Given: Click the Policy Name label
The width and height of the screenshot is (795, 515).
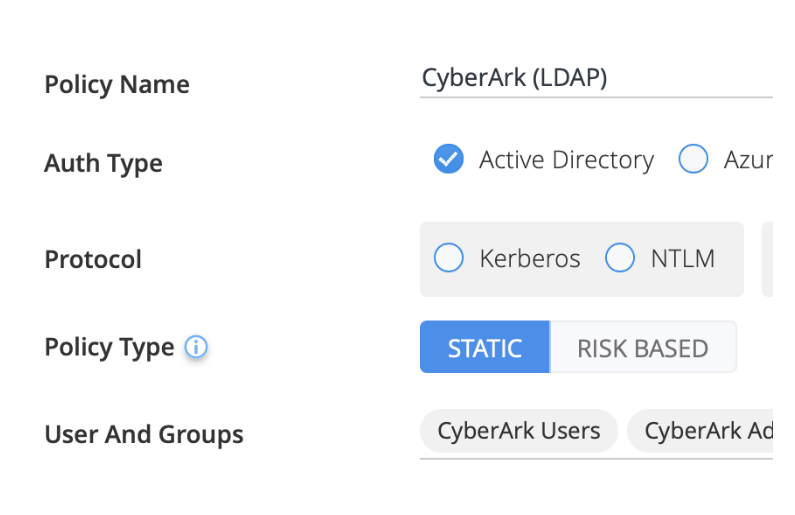Looking at the screenshot, I should click(x=117, y=84).
